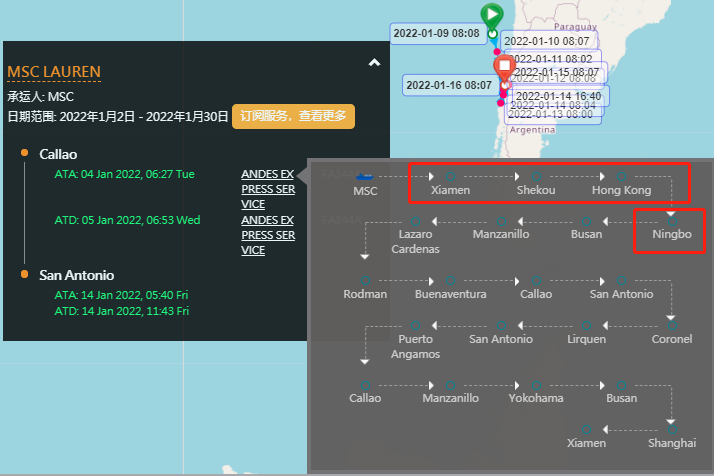Select the 2022-01-09 08:08 timestamp label
Viewport: 714px width, 476px height.
click(x=438, y=33)
